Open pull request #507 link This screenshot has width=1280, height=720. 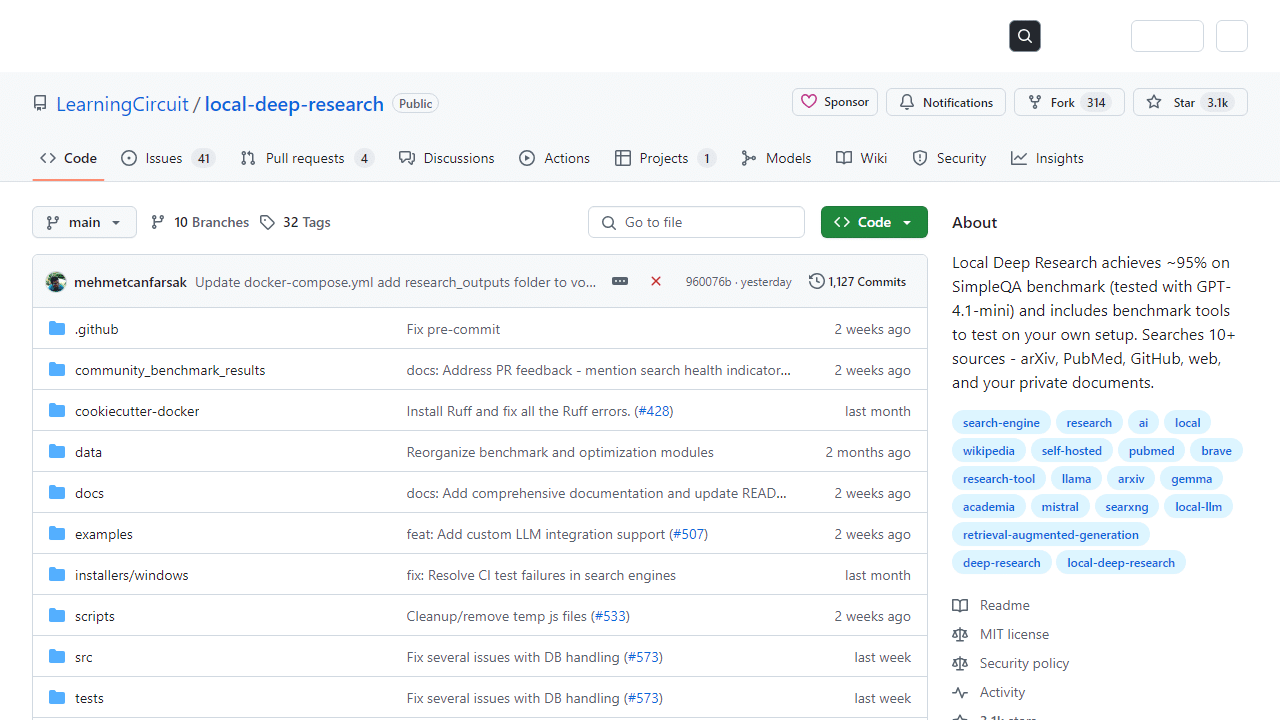(x=689, y=534)
